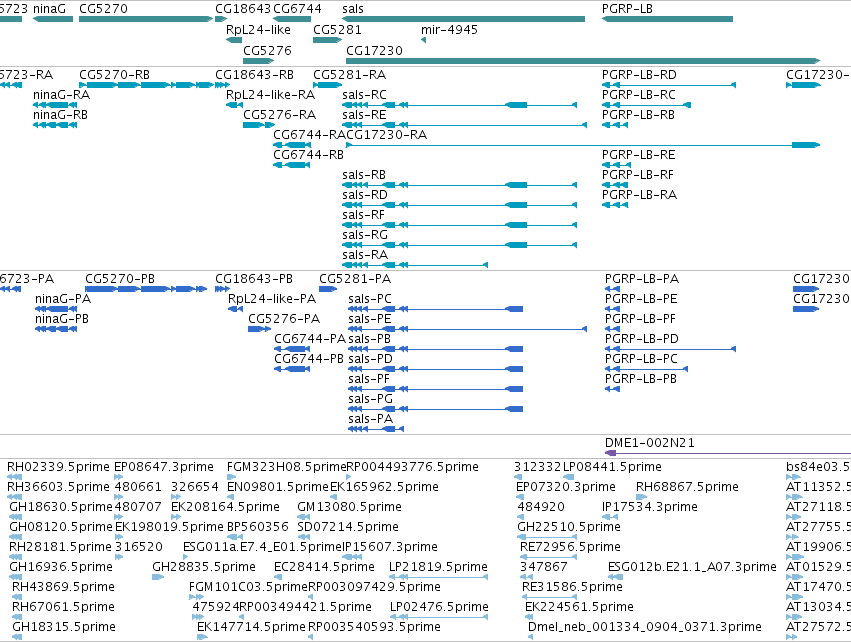Select the sals gene bar glyph
This screenshot has width=851, height=642.
pyautogui.click(x=463, y=19)
